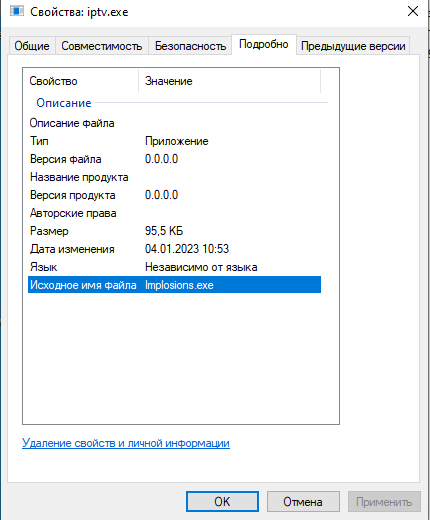This screenshot has width=430, height=520.
Task: Click the 0.0.0.0 value of Версия продукта
Action: [161, 195]
